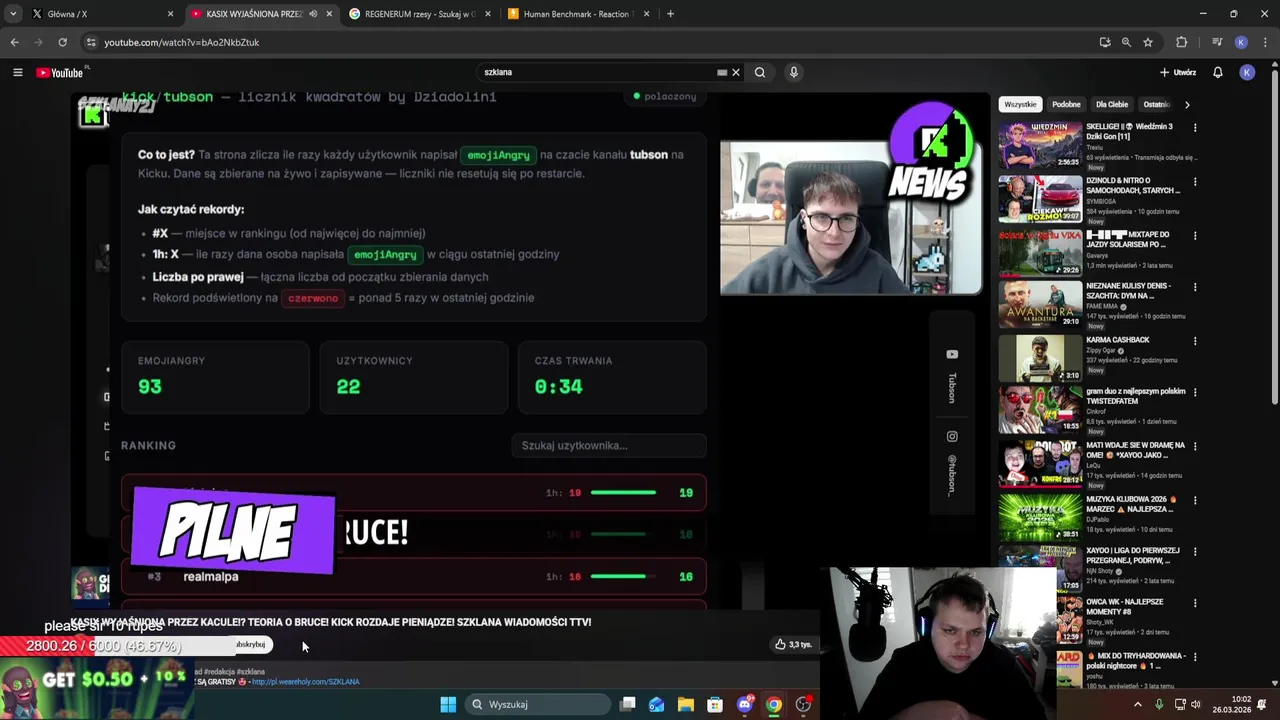Screen dimensions: 1280x720
Task: Open Discord from the taskbar
Action: click(744, 704)
